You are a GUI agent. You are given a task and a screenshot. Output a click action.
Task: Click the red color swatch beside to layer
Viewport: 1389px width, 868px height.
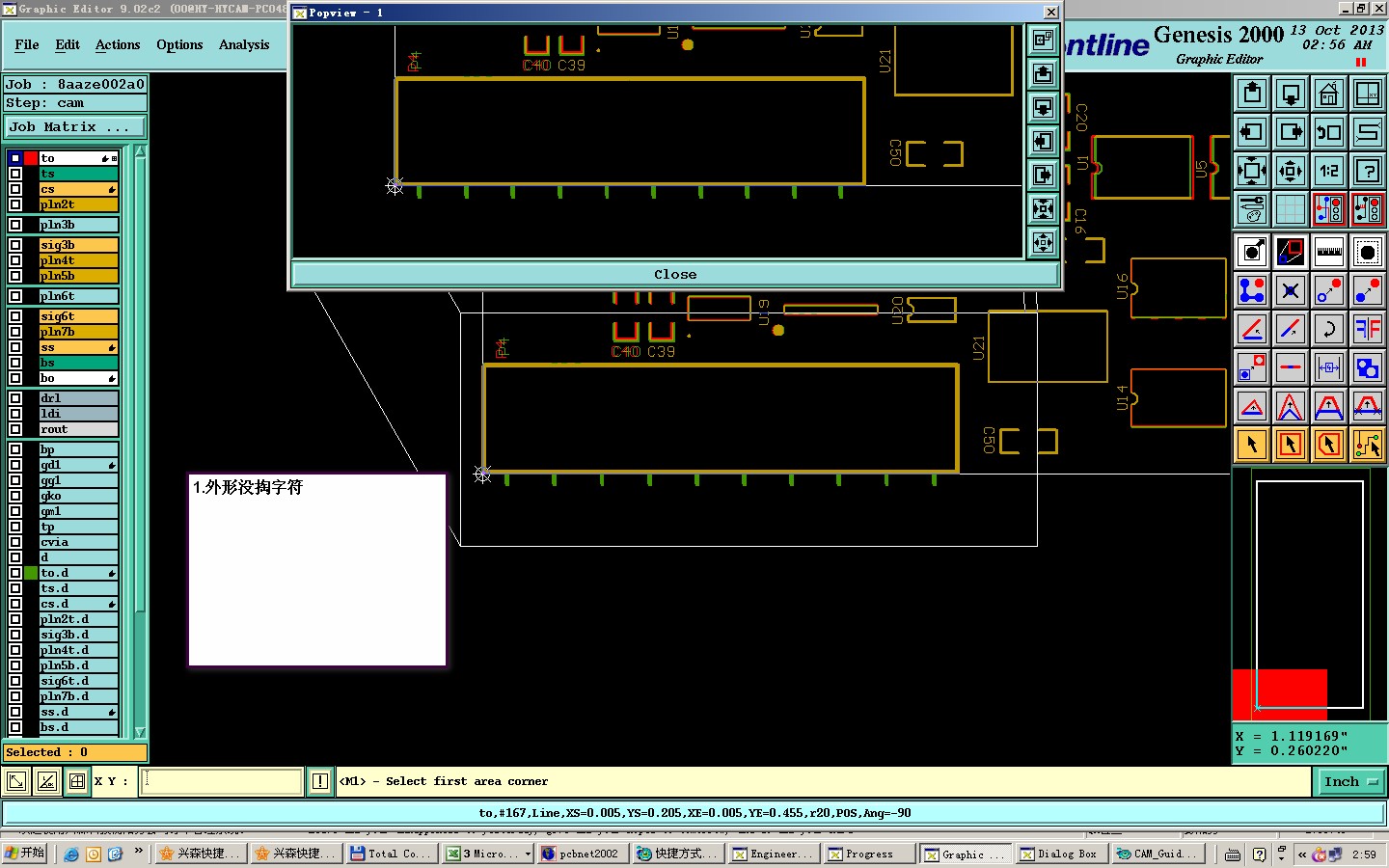(31, 158)
